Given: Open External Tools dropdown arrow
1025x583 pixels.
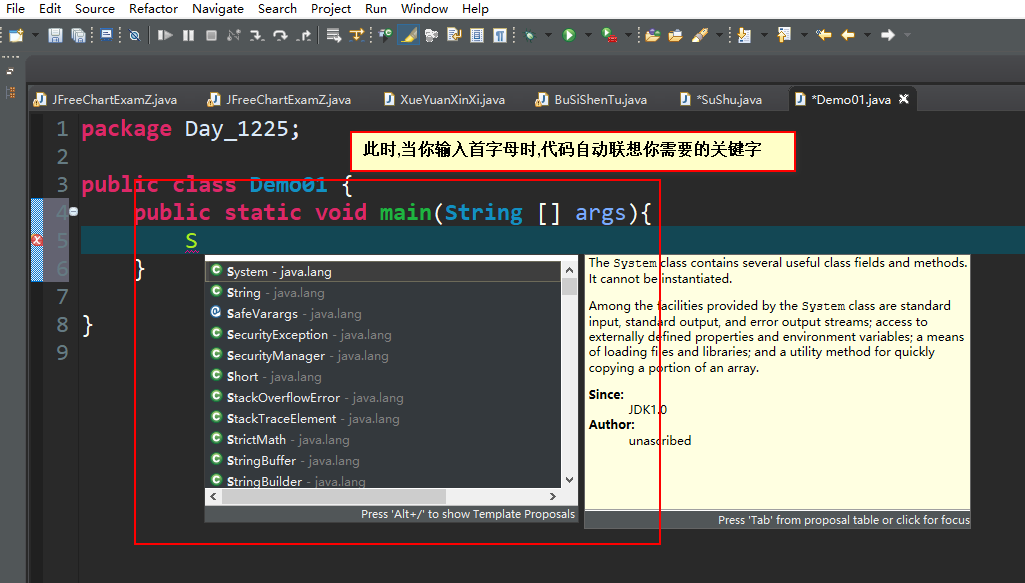Looking at the screenshot, I should point(628,35).
